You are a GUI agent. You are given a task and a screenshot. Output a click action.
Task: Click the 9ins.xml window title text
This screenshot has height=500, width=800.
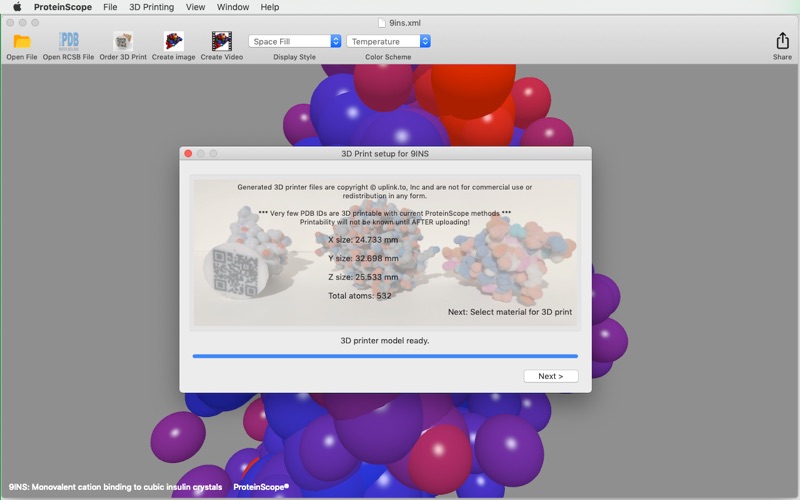(405, 22)
